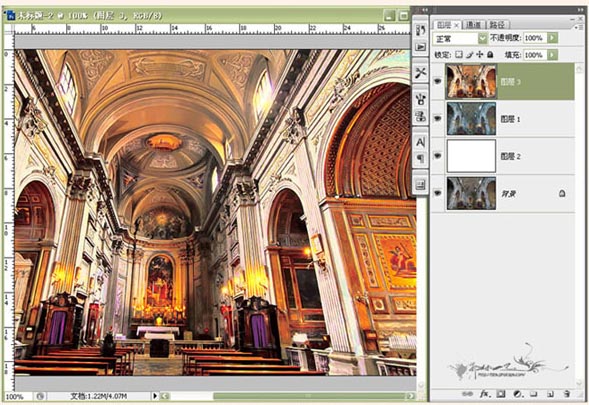Toggle lock transparent pixels
Viewport: 589px width, 405px height.
tap(459, 55)
